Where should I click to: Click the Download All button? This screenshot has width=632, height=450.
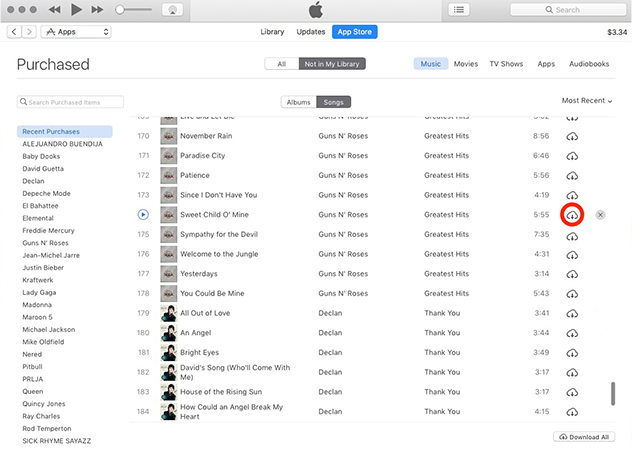pyautogui.click(x=584, y=437)
